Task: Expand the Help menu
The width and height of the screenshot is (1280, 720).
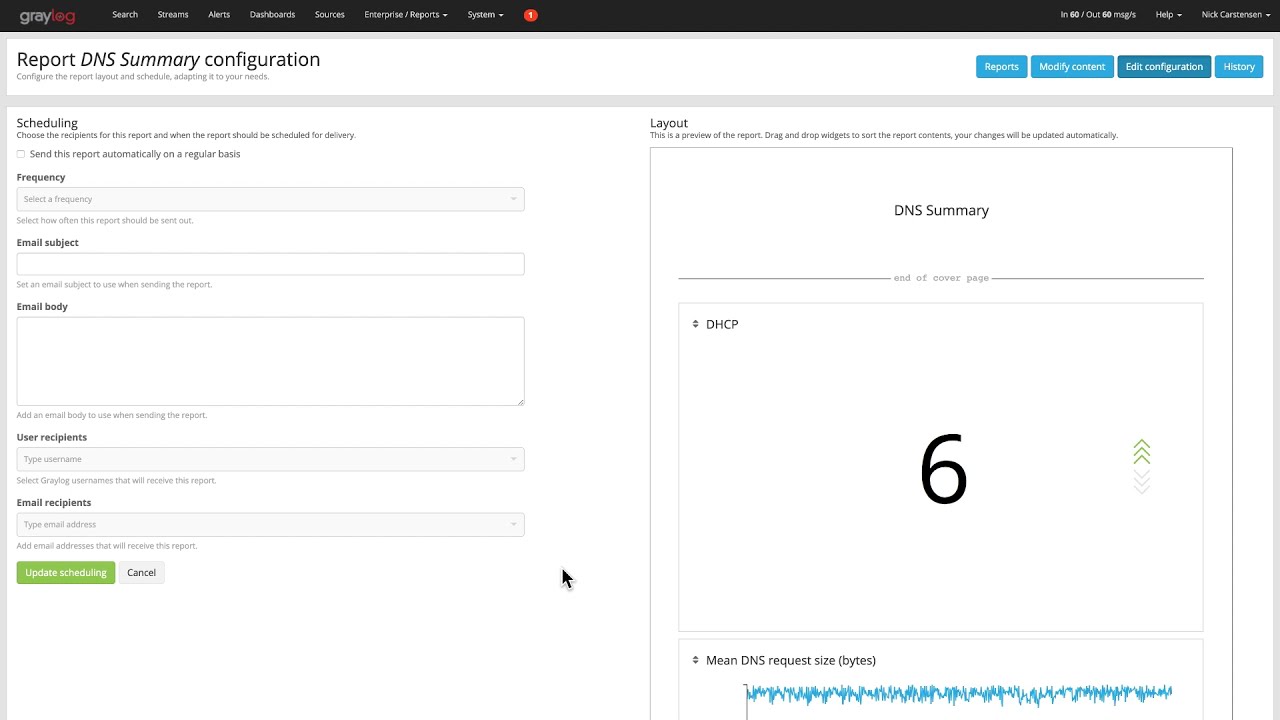Action: tap(1168, 15)
